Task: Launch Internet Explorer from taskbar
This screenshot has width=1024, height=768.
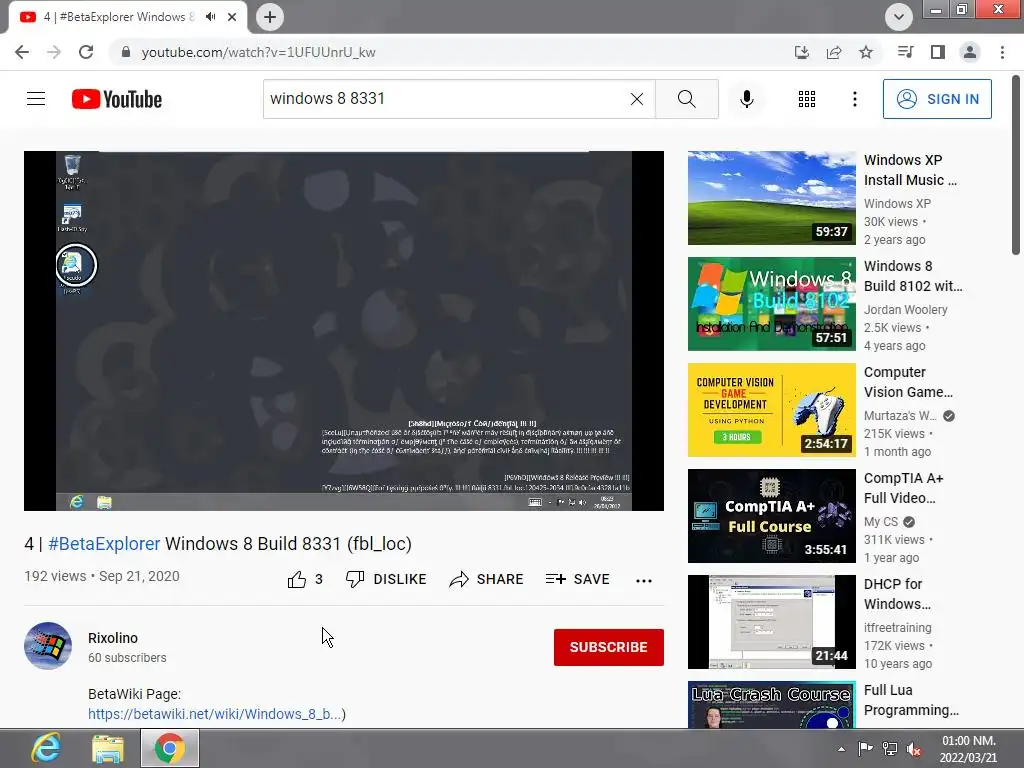Action: (46, 748)
